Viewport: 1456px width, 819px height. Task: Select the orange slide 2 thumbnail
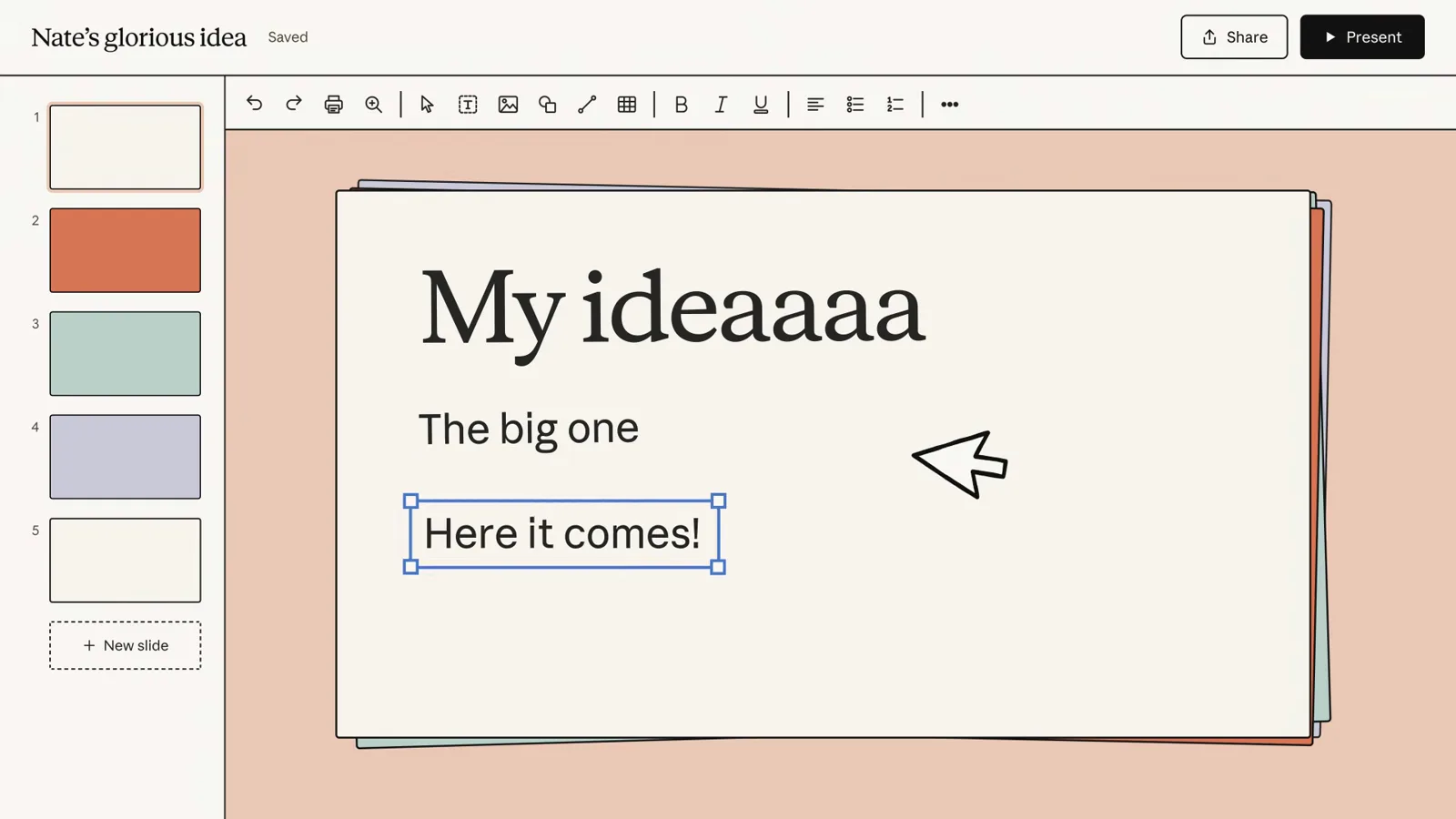click(126, 250)
